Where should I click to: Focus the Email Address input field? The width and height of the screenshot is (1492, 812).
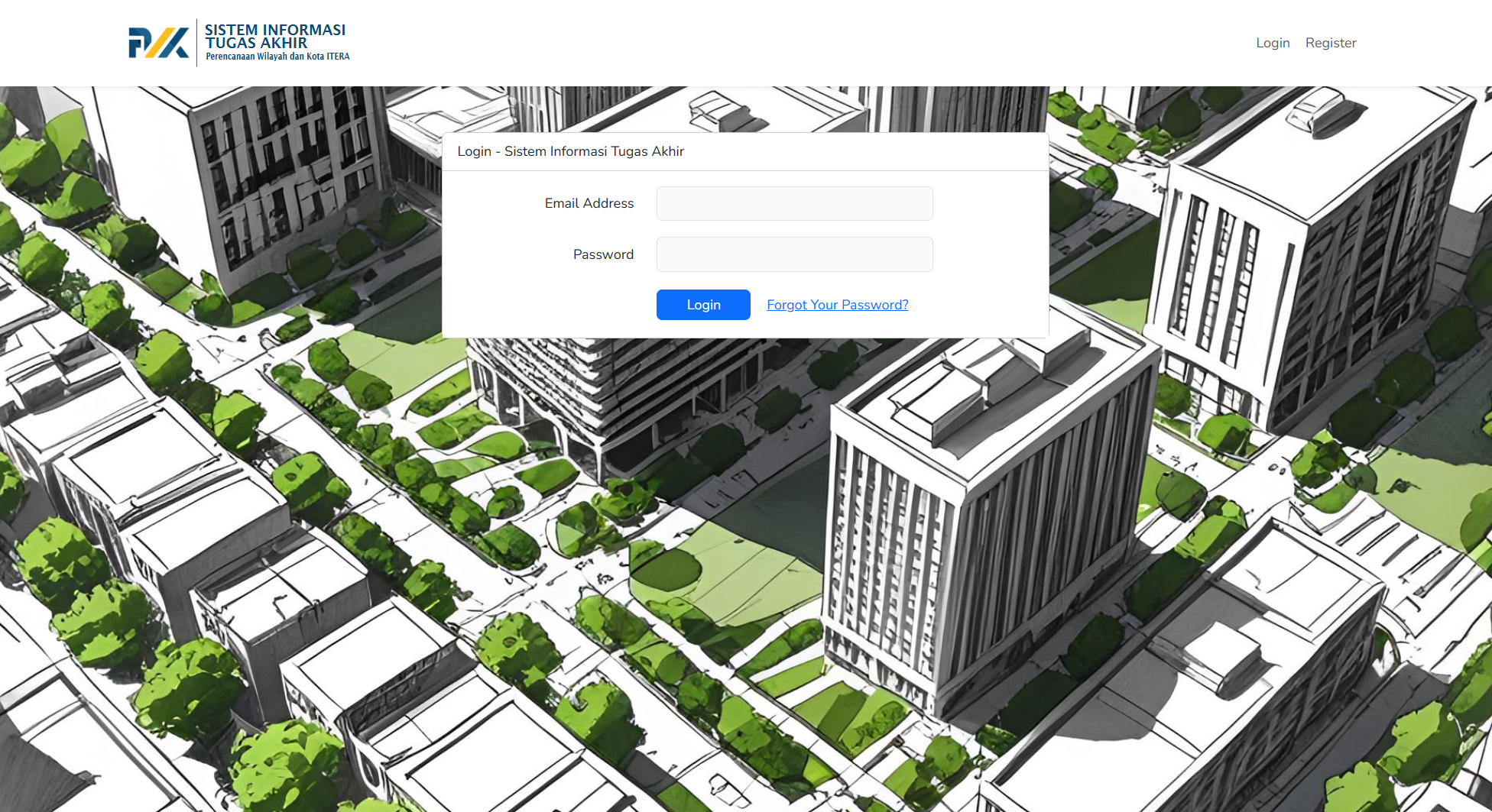point(794,203)
